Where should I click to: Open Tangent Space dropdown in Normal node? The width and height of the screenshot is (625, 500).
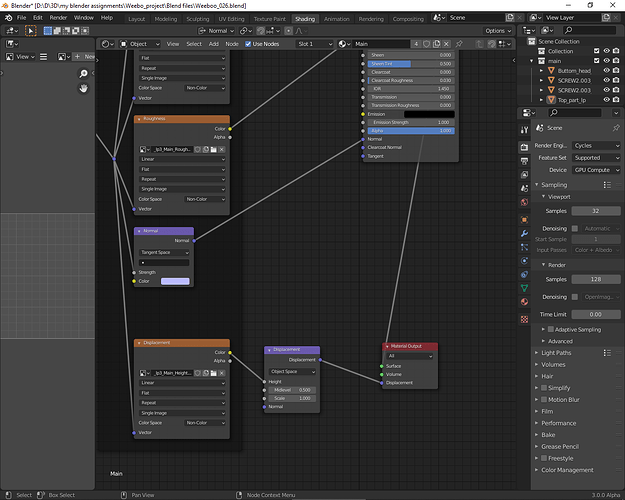point(164,252)
